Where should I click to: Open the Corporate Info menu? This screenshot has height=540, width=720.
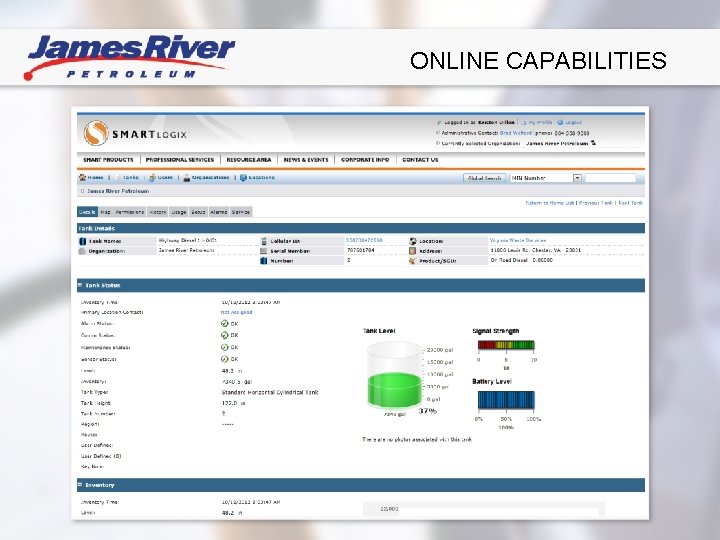(x=365, y=160)
